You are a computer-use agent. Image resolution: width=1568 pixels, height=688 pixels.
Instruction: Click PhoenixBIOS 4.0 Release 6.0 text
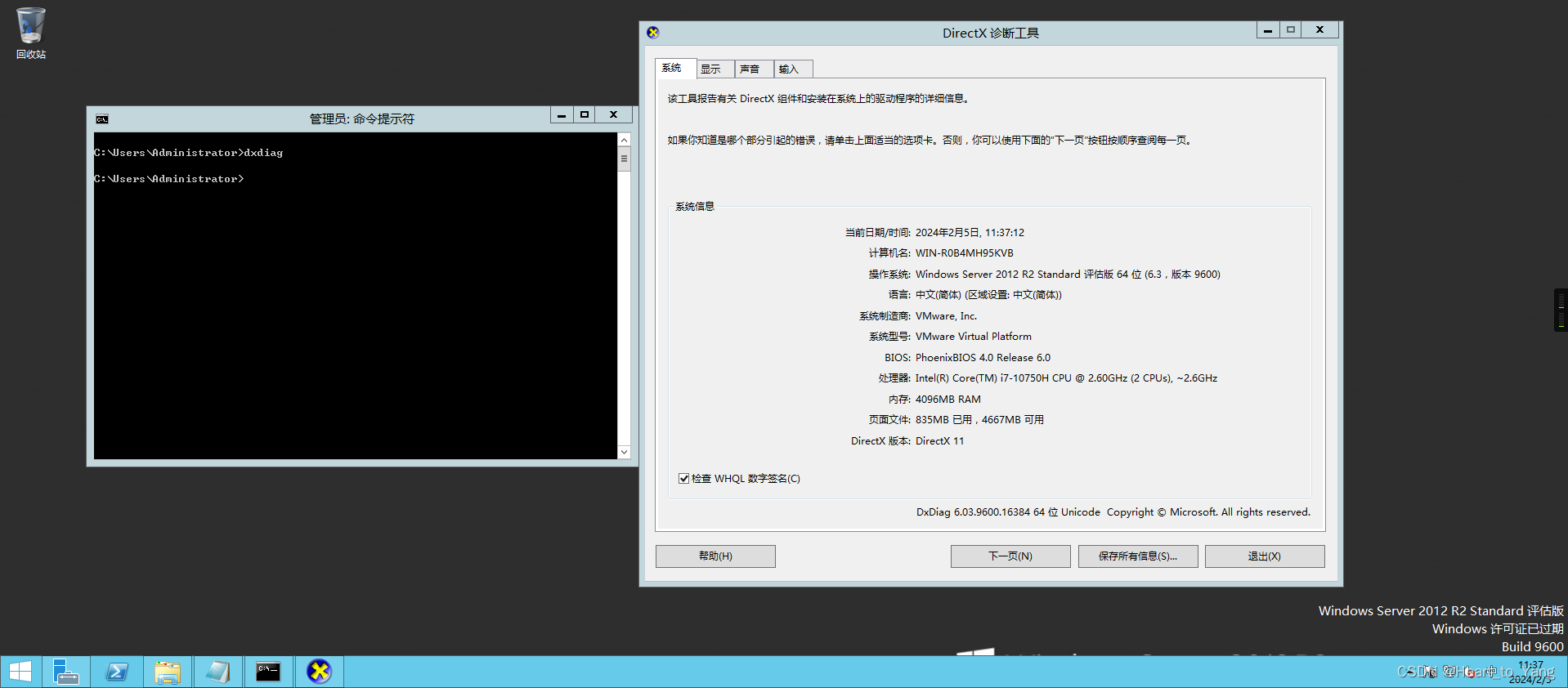[983, 358]
